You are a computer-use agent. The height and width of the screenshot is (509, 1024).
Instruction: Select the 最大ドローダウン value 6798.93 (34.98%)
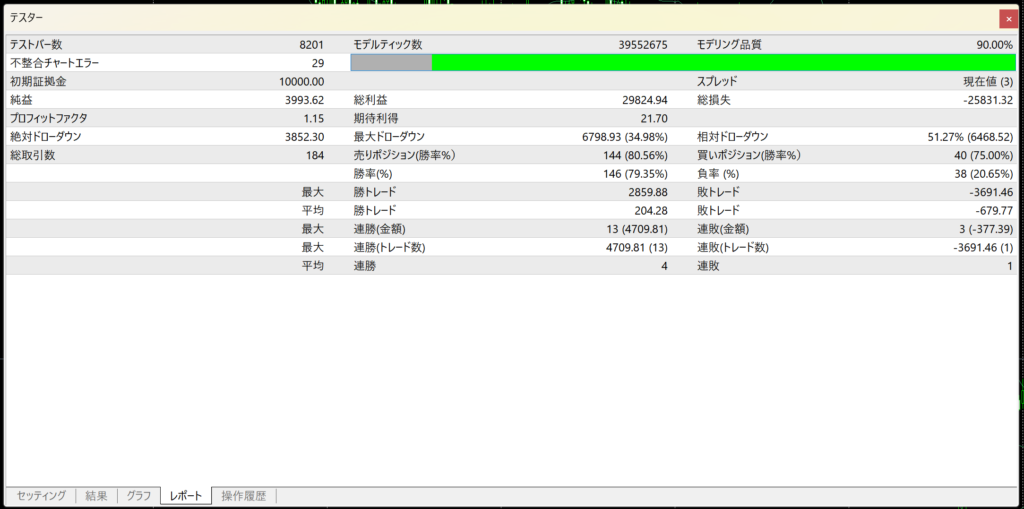tap(624, 137)
